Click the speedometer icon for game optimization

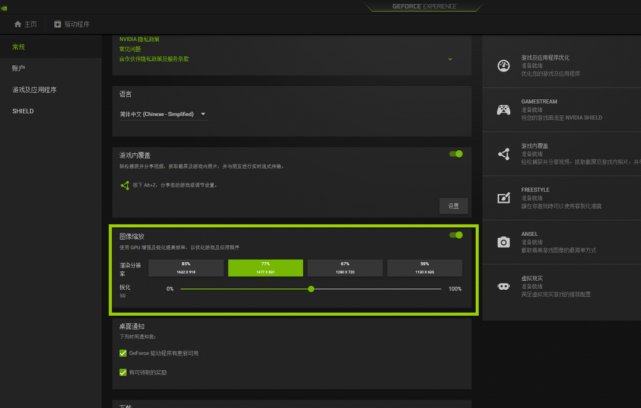click(503, 65)
